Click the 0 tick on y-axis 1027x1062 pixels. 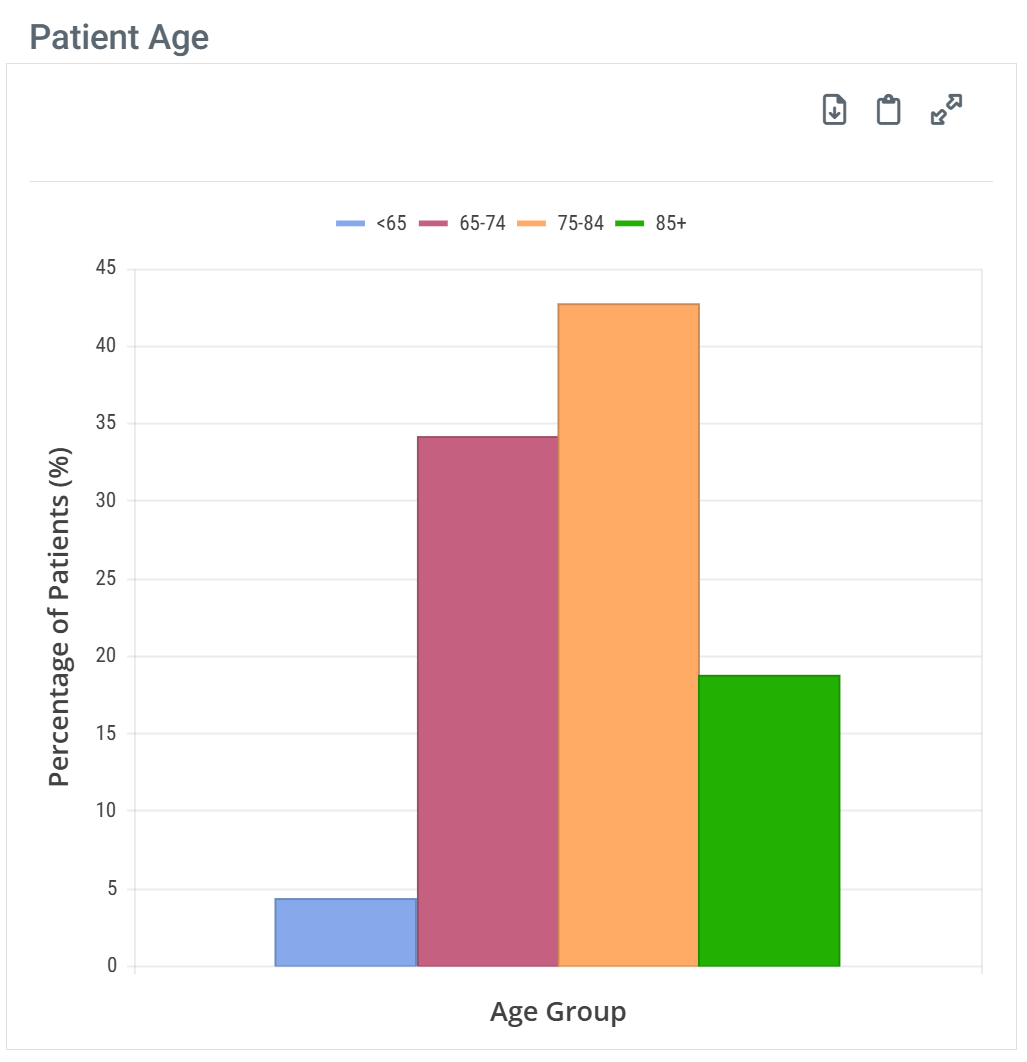(111, 966)
